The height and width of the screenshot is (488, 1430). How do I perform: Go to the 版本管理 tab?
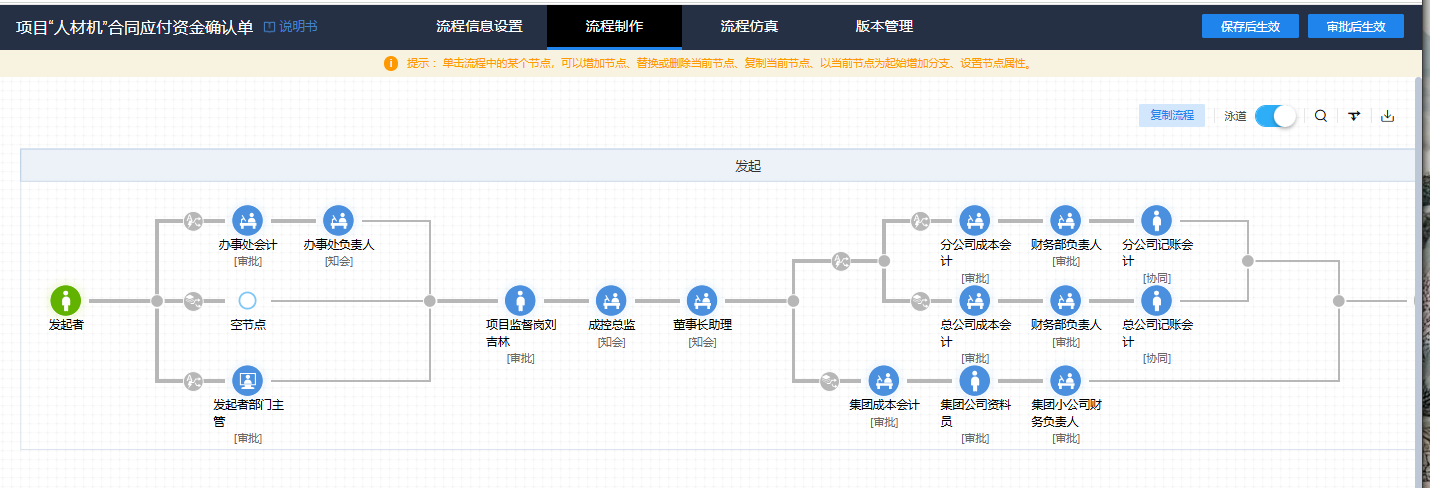click(884, 26)
